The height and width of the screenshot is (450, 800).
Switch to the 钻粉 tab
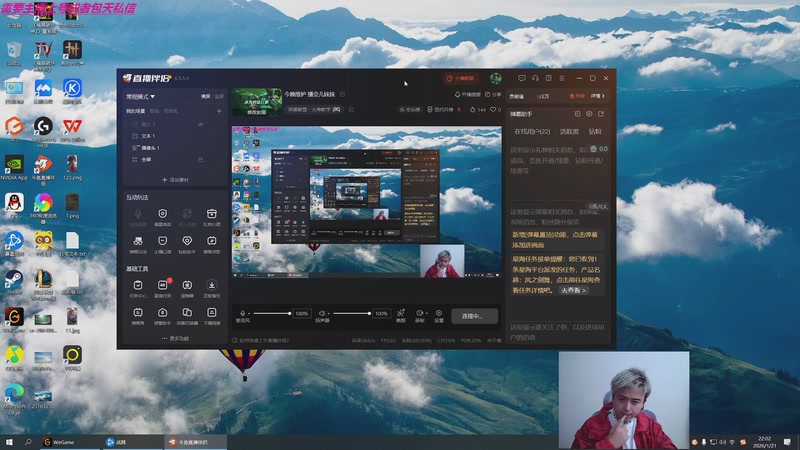(x=595, y=132)
